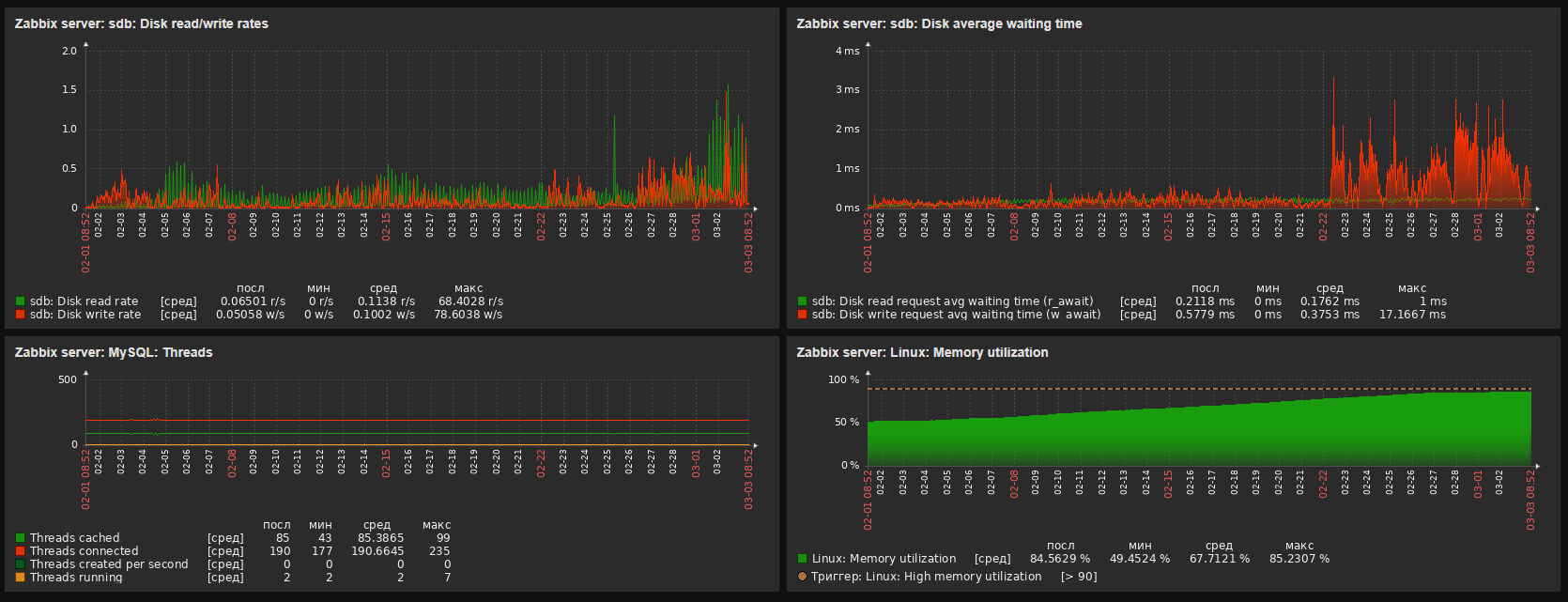
Task: Click the memory average value '67.7121 %'
Action: [1220, 559]
